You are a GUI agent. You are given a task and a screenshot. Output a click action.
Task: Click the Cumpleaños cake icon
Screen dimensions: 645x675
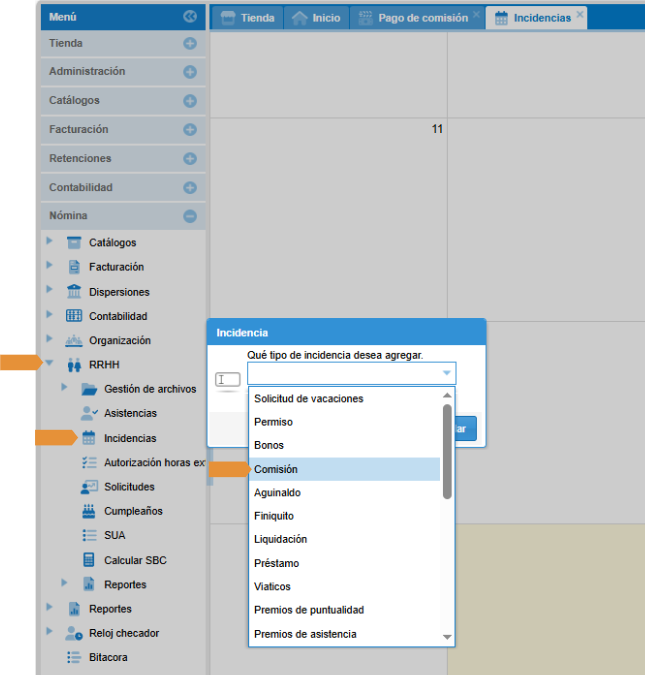pos(88,511)
